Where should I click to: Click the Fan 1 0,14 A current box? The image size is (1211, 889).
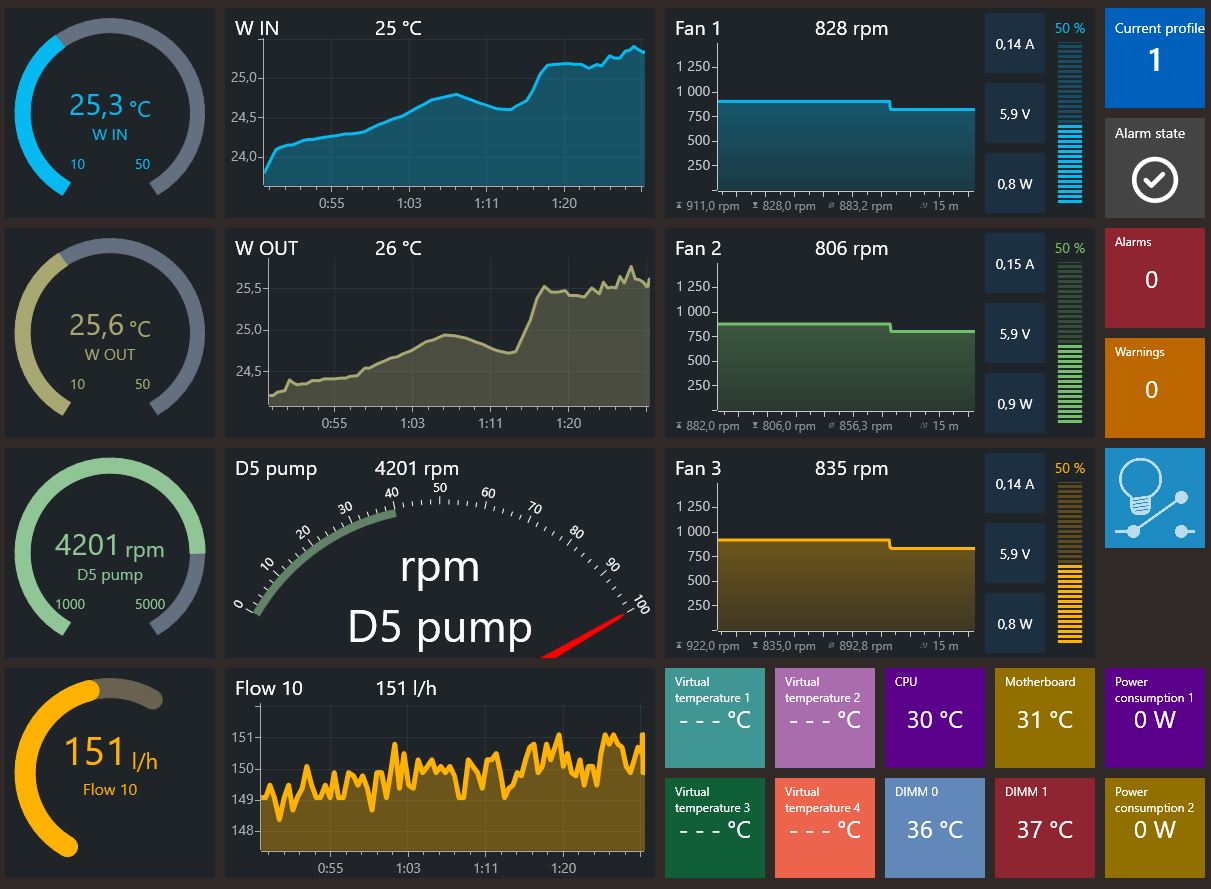[1015, 43]
